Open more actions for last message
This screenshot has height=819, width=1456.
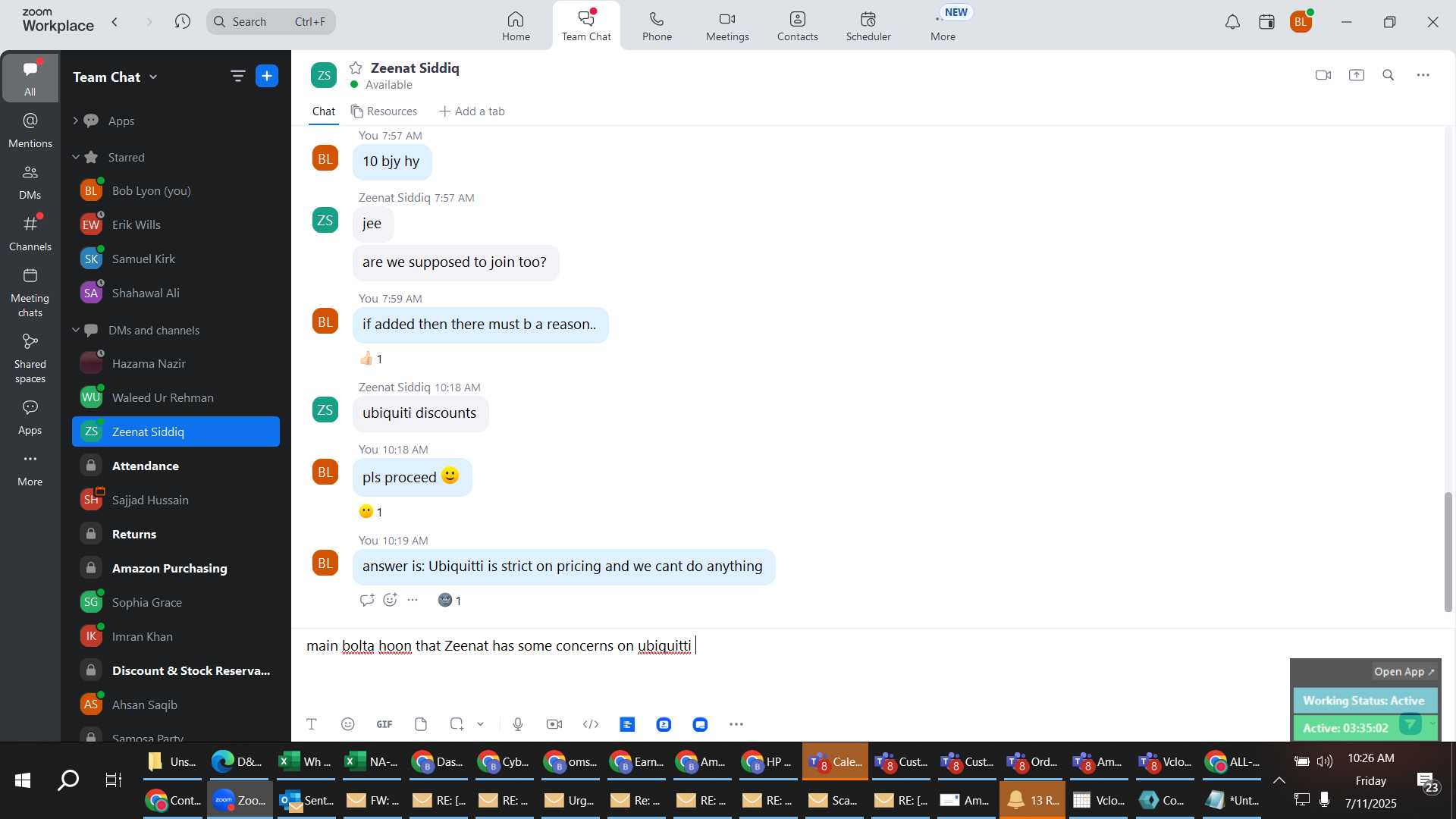pos(413,600)
